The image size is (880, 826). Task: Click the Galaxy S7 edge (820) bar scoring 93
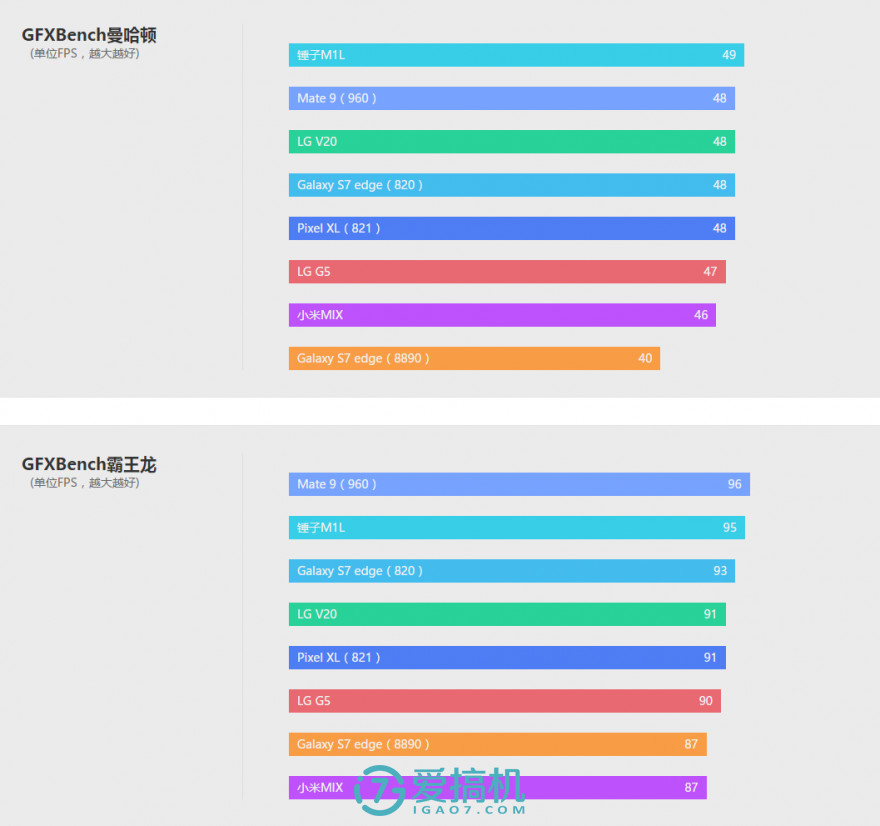click(511, 571)
